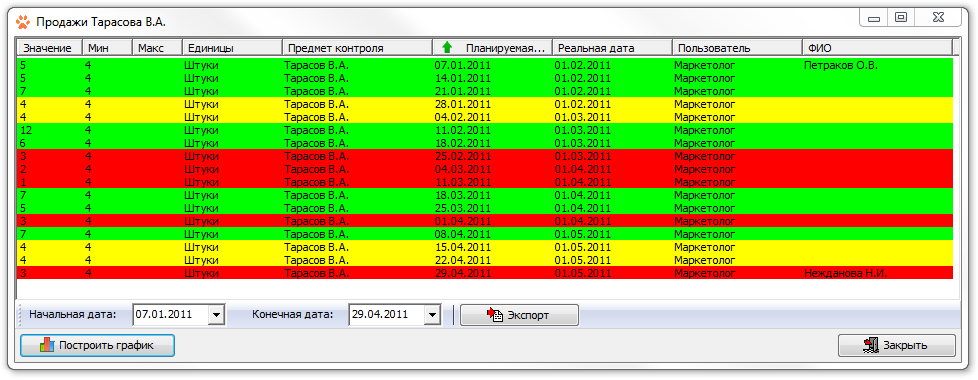The height and width of the screenshot is (380, 978).
Task: Sort by the Мин column header
Action: (x=108, y=48)
